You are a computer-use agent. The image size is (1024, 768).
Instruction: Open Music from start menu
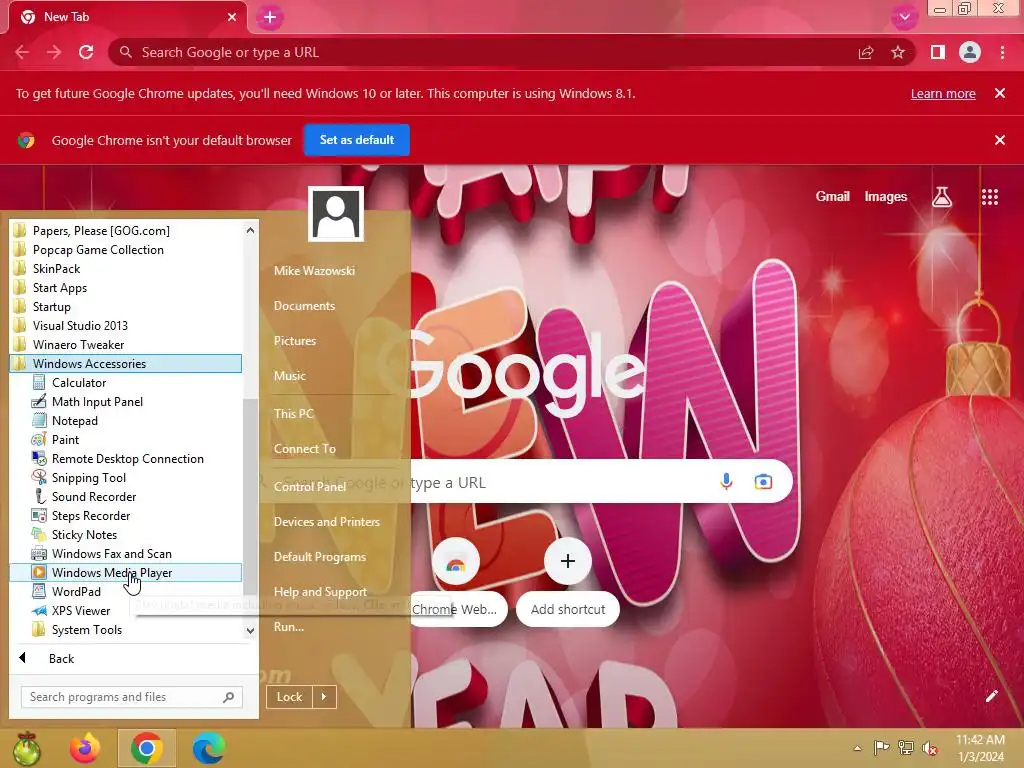(x=290, y=376)
